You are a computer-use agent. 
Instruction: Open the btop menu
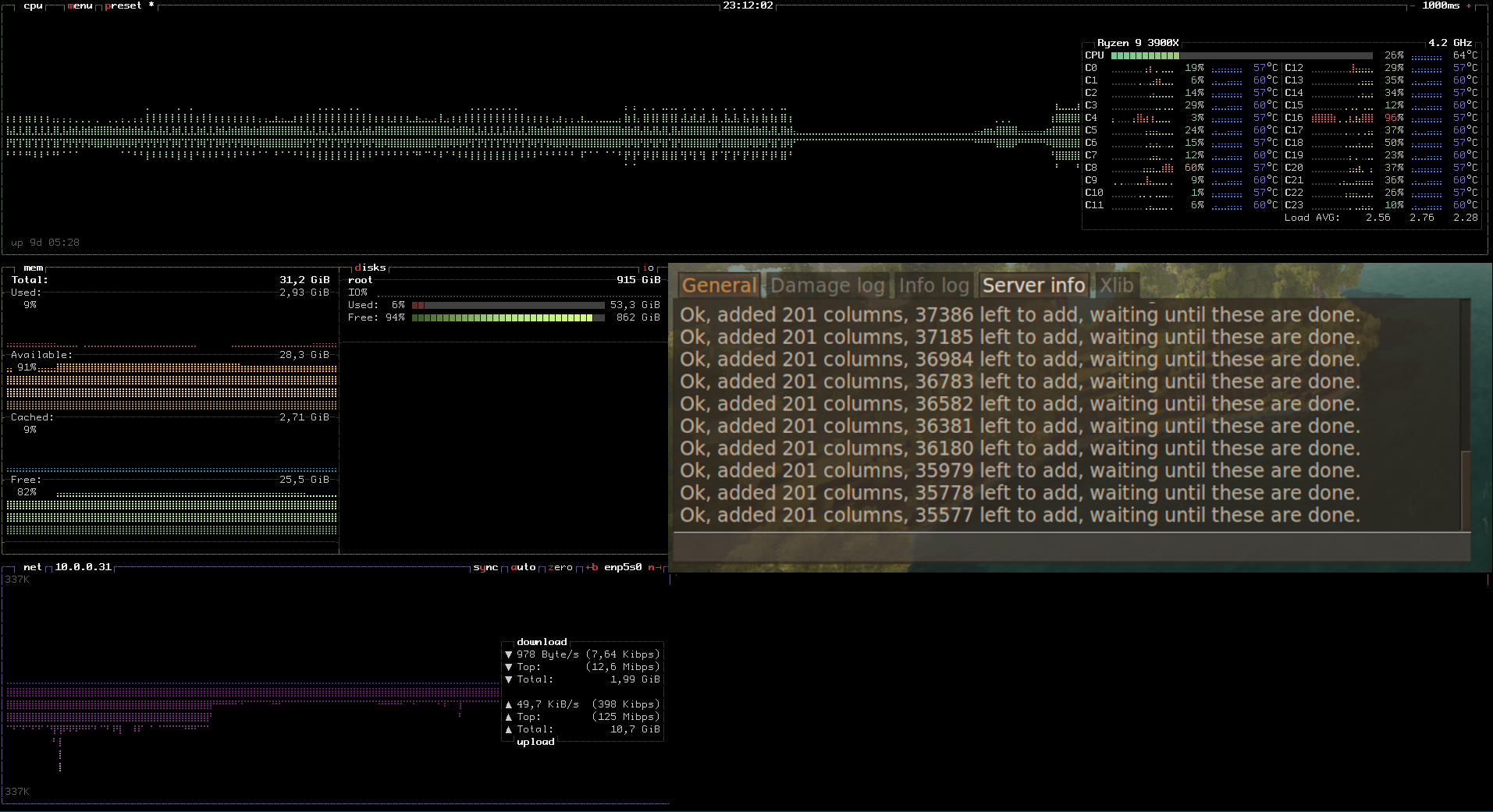point(80,5)
